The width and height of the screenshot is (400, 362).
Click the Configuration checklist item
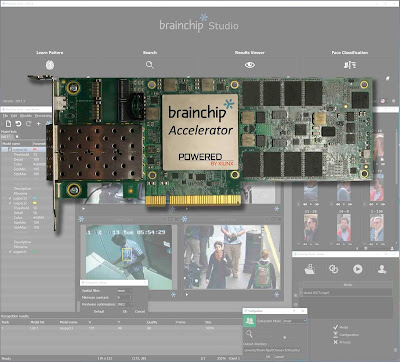(346, 334)
